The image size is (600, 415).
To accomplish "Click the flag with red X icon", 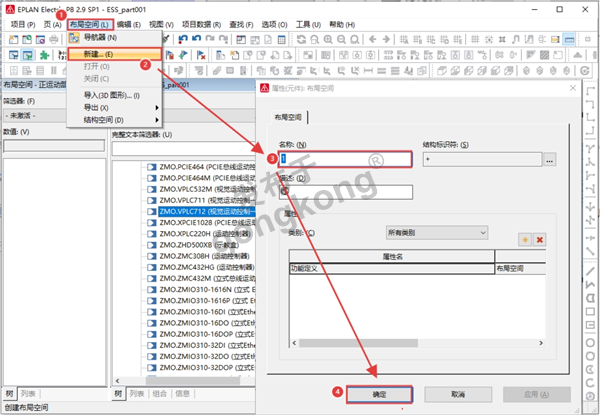I will click(201, 55).
